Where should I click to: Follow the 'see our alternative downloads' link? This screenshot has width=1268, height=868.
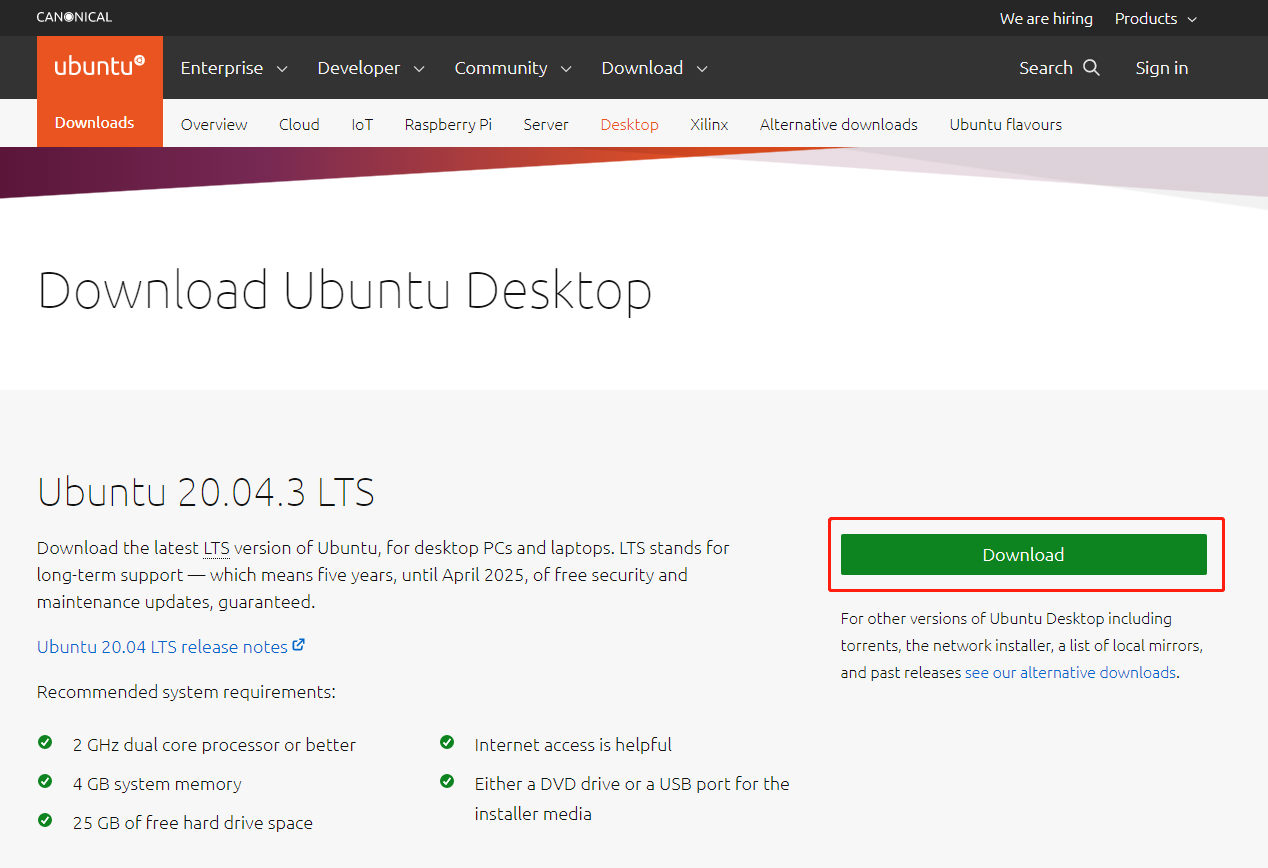tap(1070, 672)
